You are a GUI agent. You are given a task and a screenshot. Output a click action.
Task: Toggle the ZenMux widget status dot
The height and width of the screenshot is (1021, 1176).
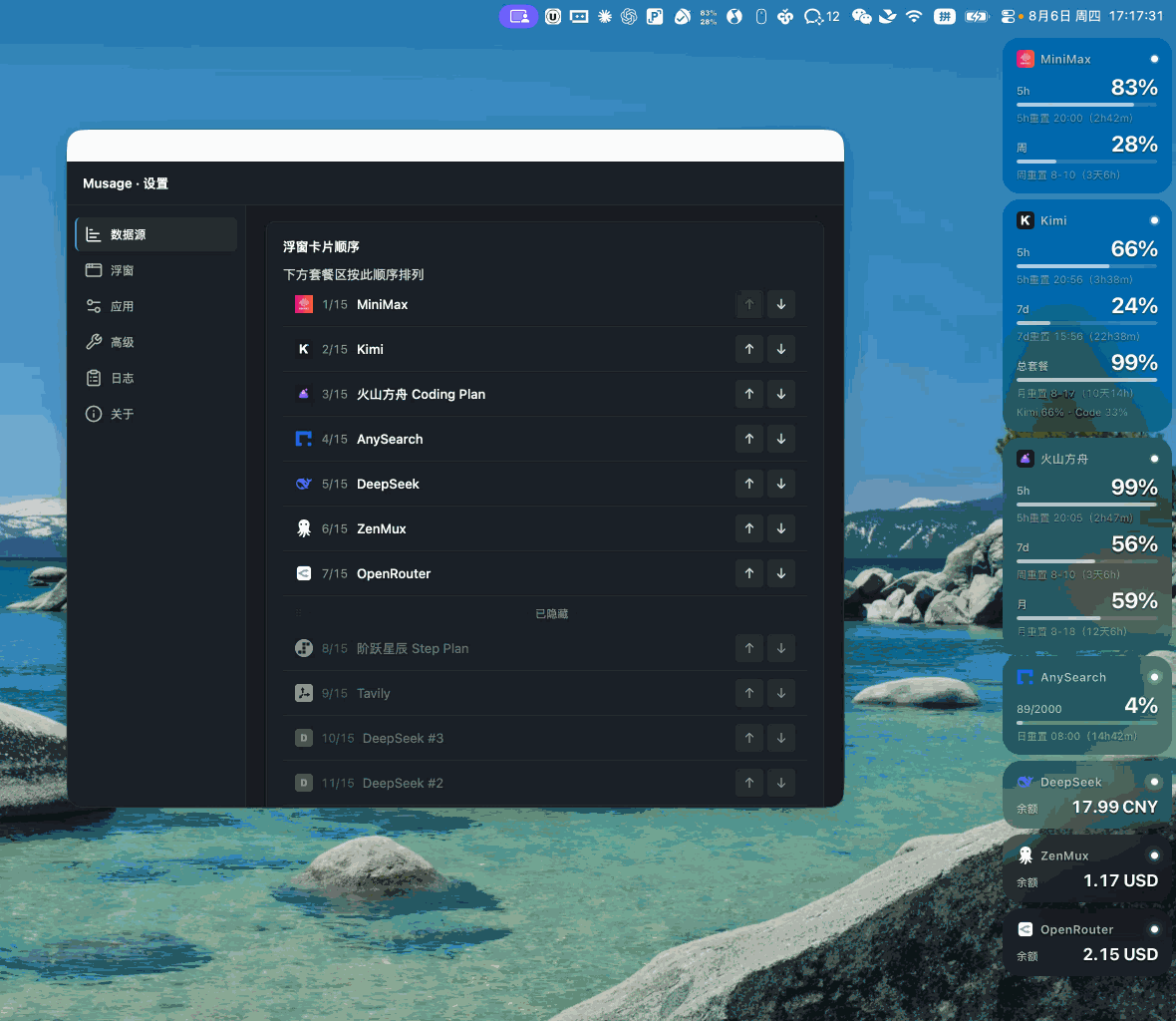point(1154,855)
